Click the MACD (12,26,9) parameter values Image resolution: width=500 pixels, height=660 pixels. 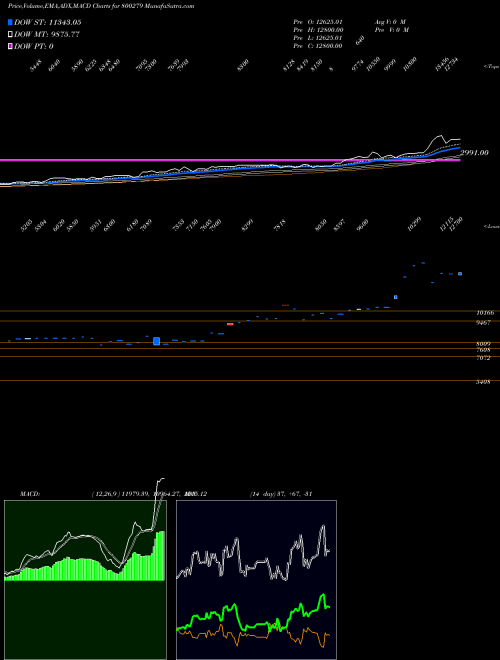149,494
